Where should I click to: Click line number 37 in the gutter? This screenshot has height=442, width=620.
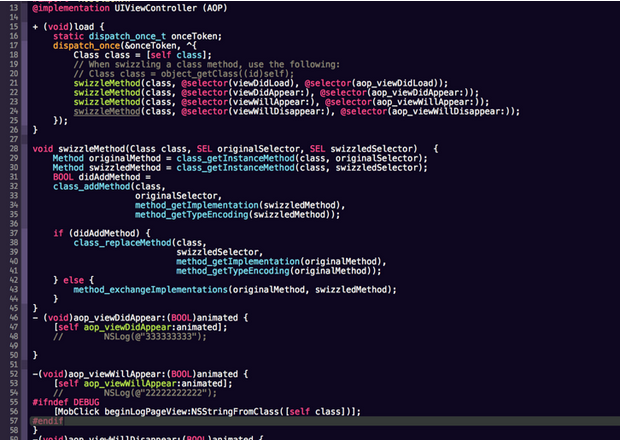click(x=13, y=234)
